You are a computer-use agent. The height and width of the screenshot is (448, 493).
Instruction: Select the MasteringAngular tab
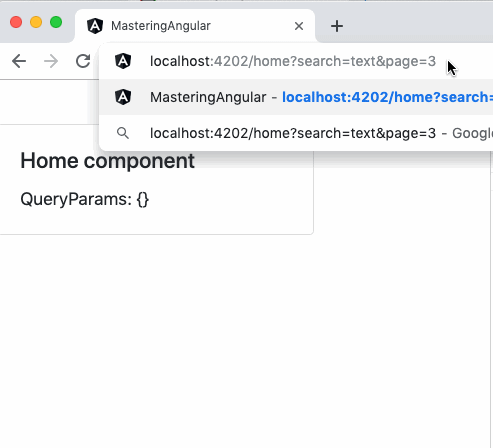[195, 26]
